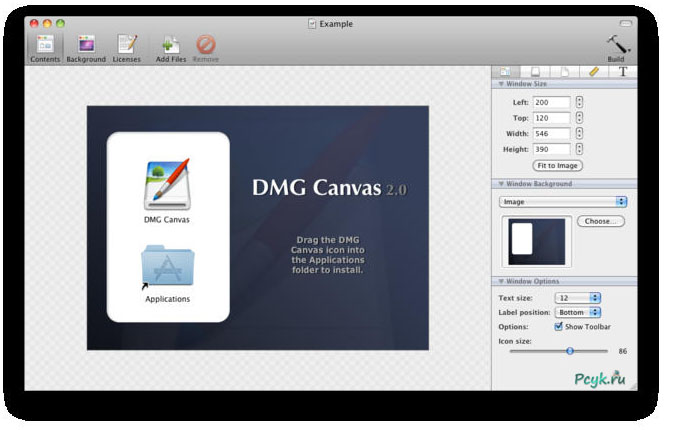677x430 pixels.
Task: Click the Build hammer icon
Action: pyautogui.click(x=616, y=44)
